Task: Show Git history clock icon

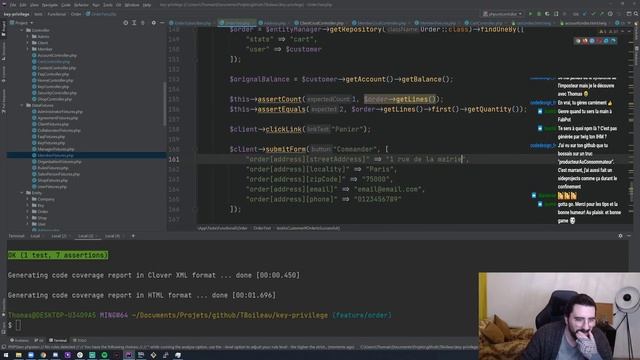Action: (610, 14)
